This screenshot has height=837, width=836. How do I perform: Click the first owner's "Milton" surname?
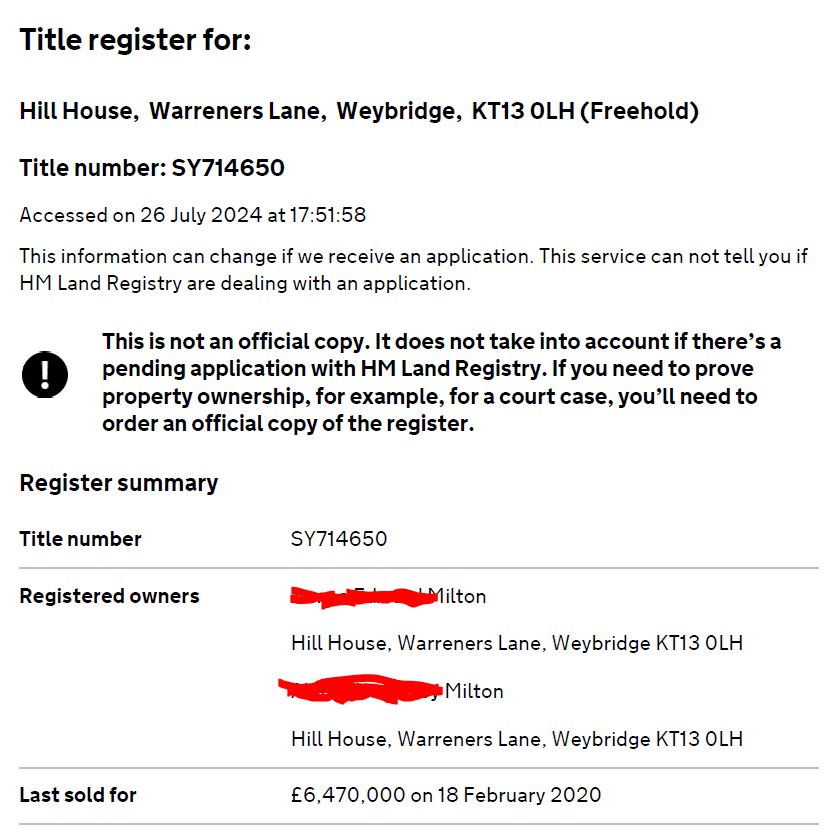coord(457,597)
